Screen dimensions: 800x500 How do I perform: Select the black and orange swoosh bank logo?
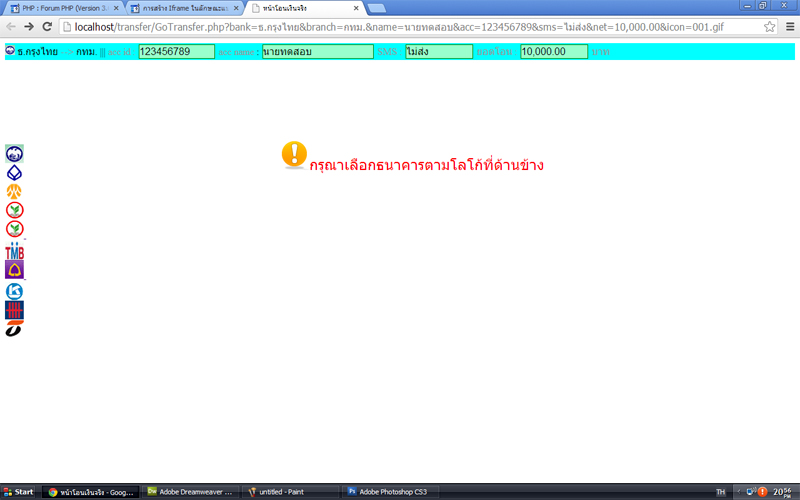(14, 329)
